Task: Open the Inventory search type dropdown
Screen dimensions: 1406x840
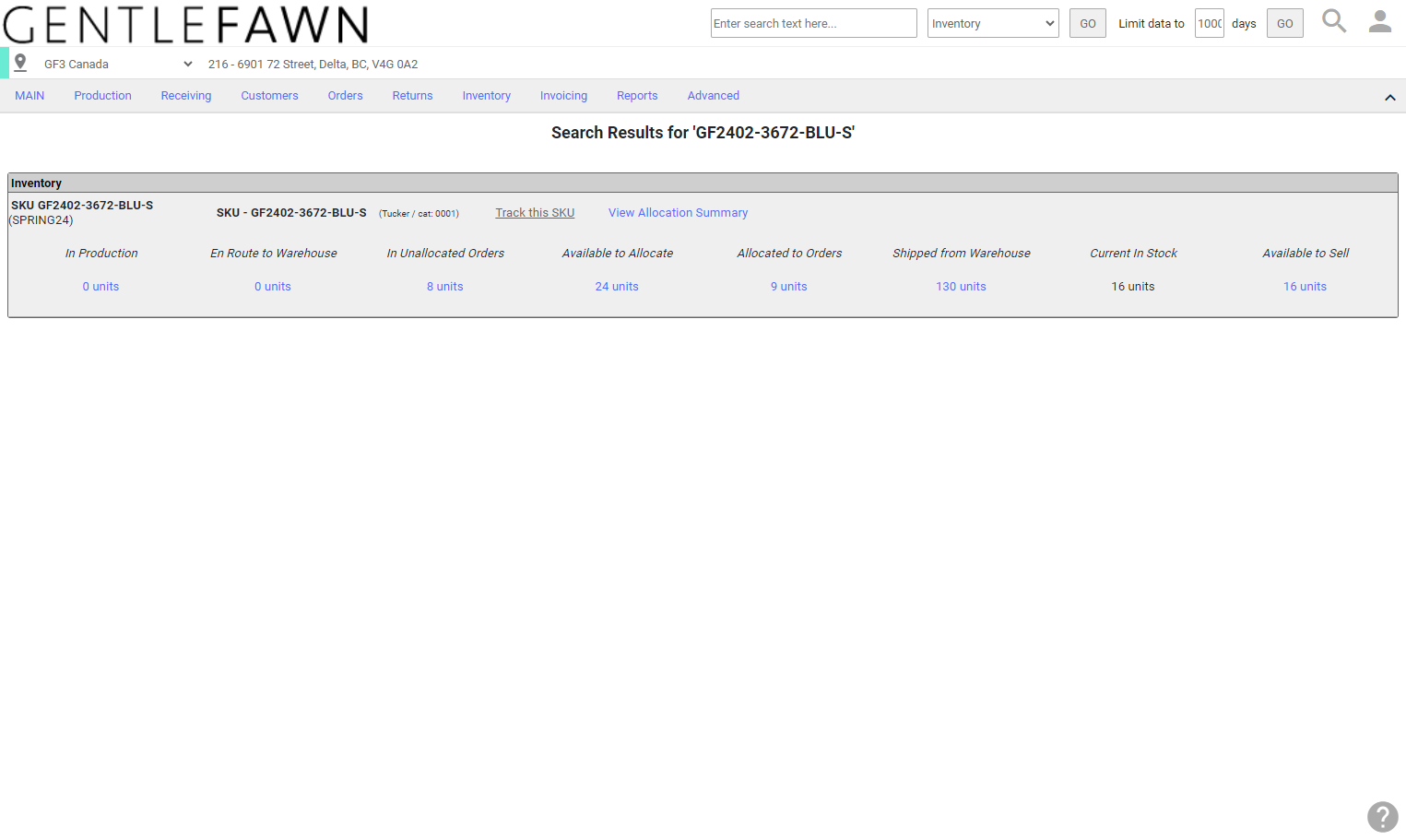Action: [993, 23]
